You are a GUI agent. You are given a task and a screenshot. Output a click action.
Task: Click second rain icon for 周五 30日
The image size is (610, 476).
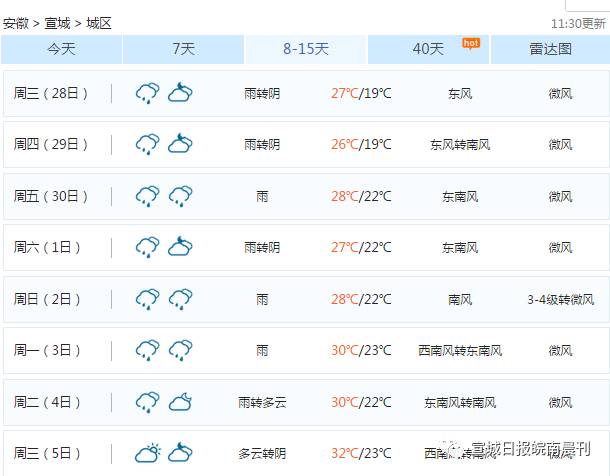tap(181, 196)
